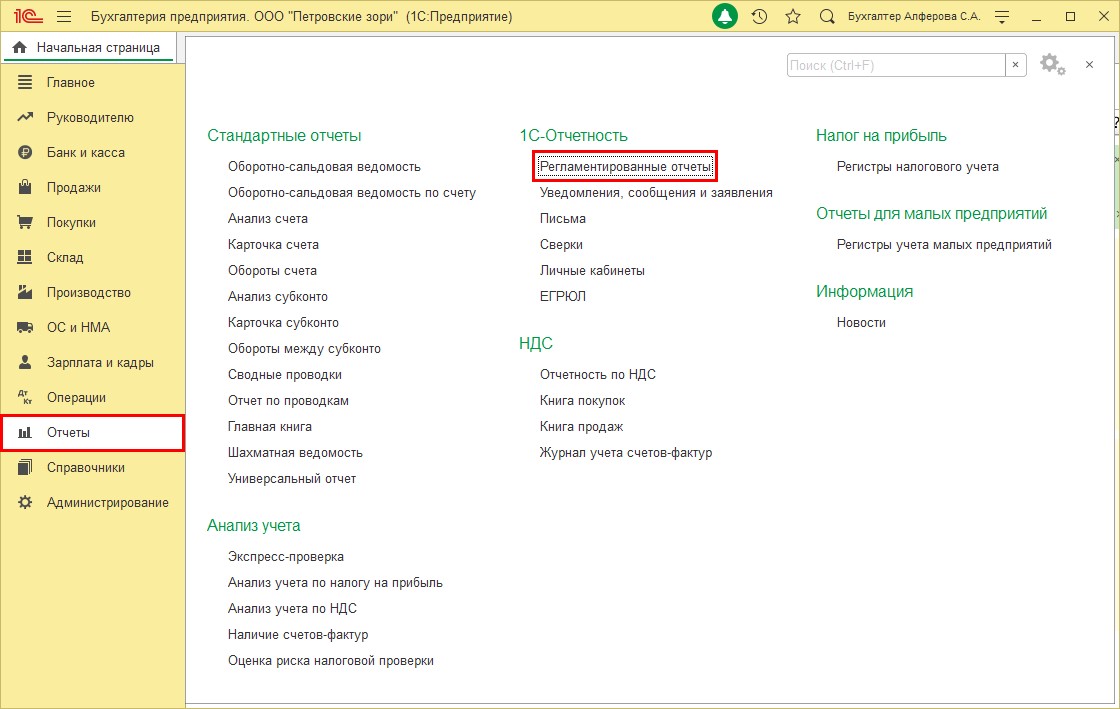Click the Операции Дт/Кт icon

tap(25, 397)
